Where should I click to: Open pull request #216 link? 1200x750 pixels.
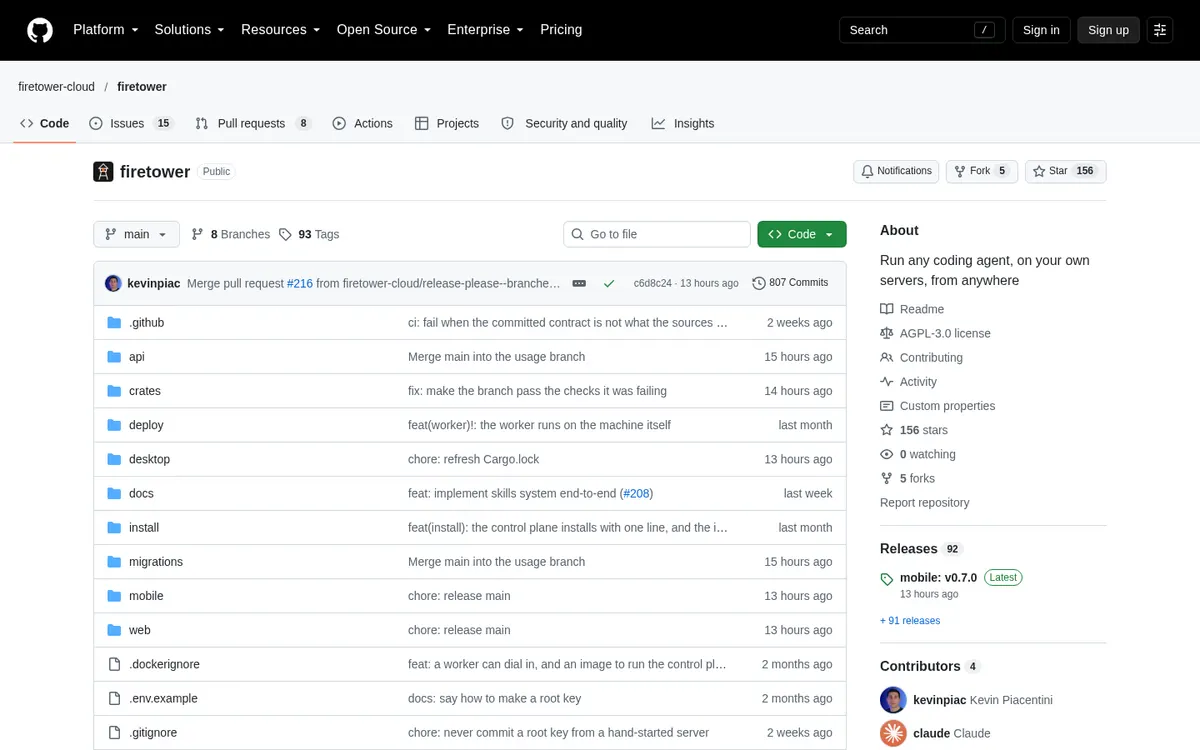point(300,283)
